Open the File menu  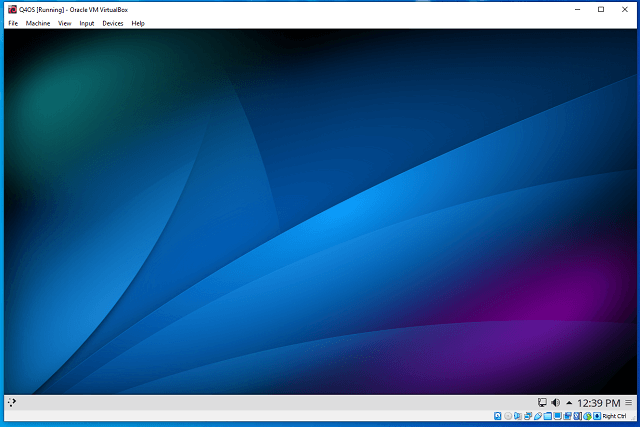13,23
